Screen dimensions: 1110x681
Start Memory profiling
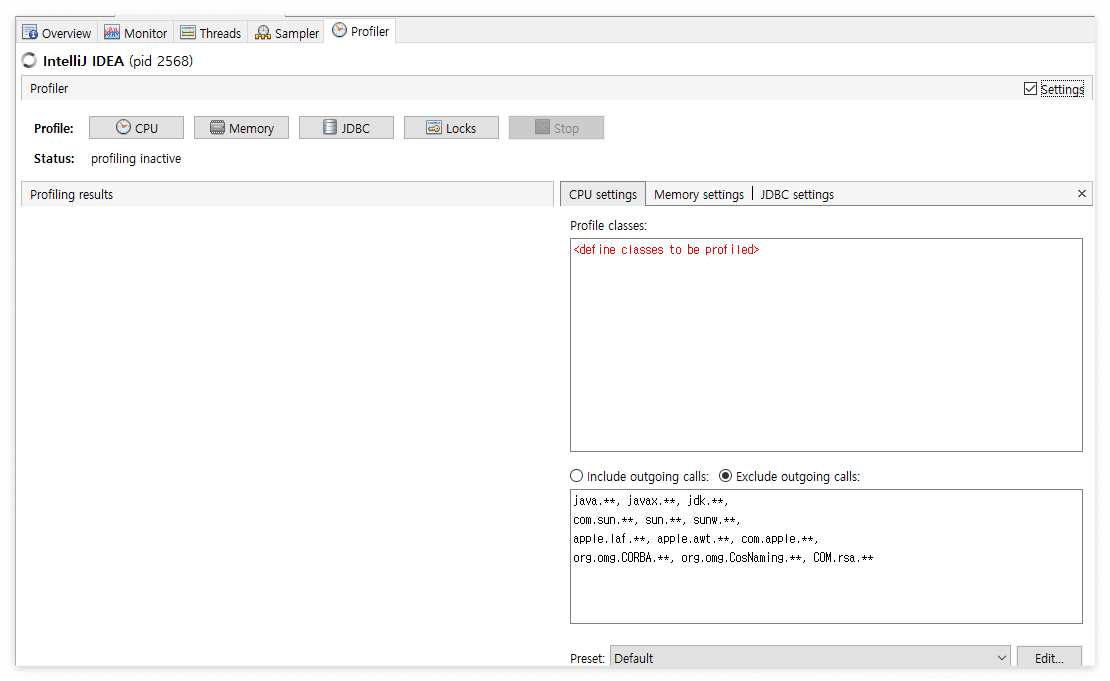click(241, 128)
